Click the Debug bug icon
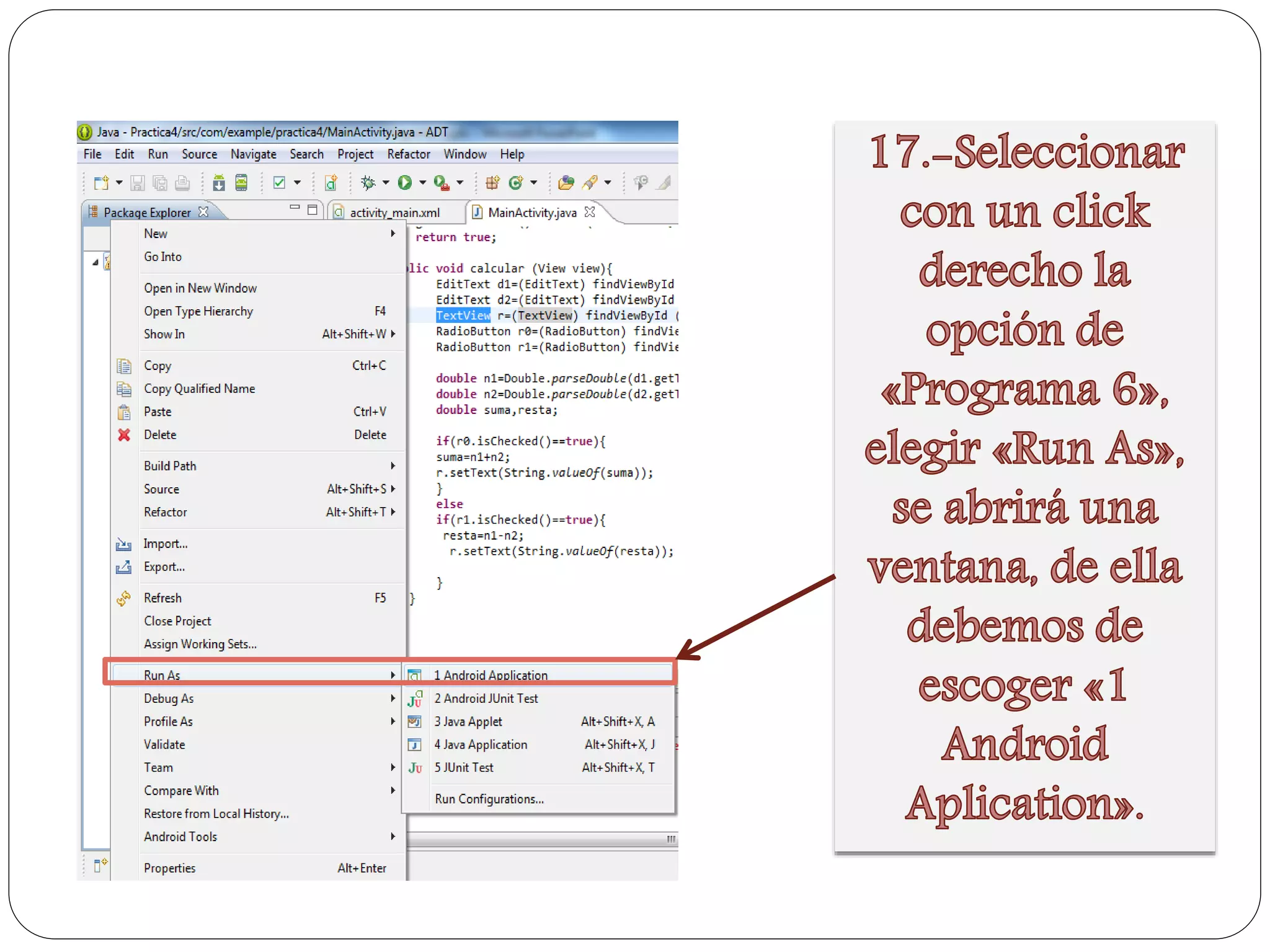This screenshot has height=952, width=1270. [x=368, y=182]
